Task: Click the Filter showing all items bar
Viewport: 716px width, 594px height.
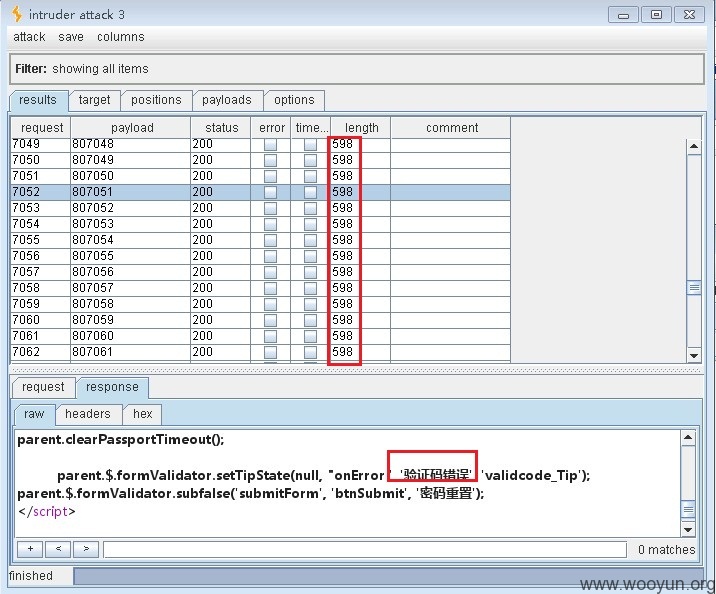Action: (x=356, y=69)
